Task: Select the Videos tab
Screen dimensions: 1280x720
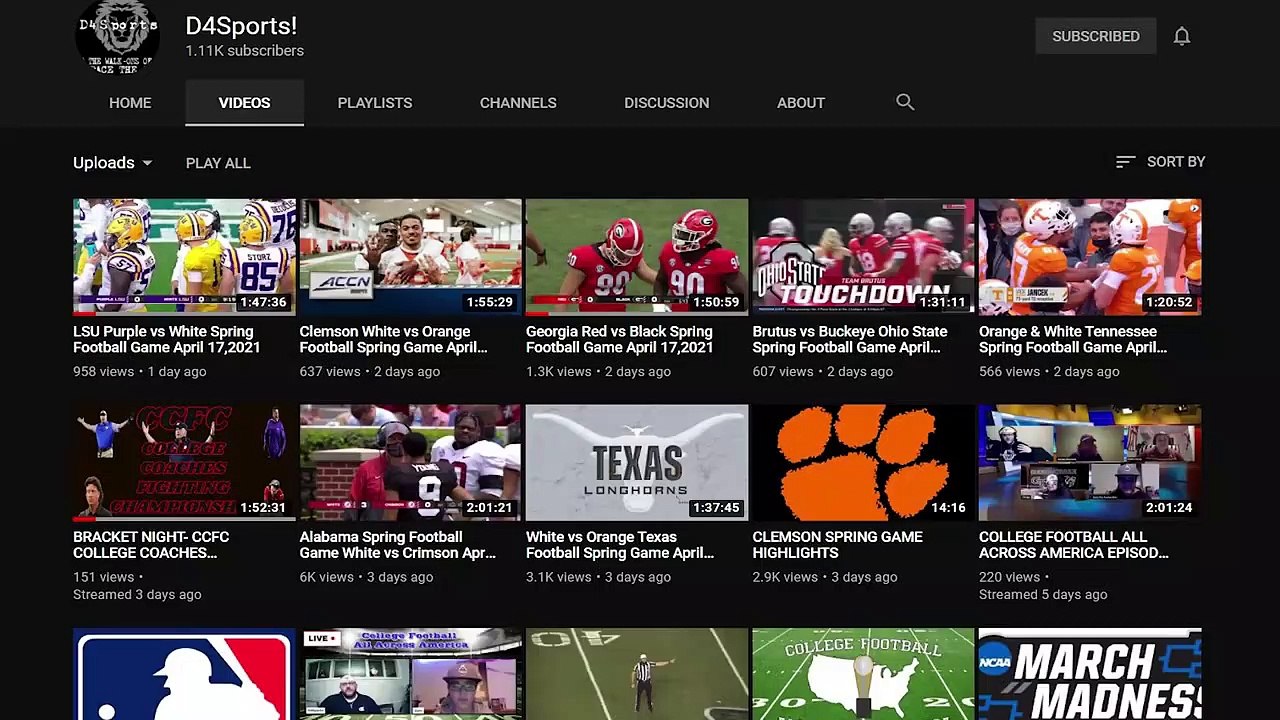Action: pos(244,103)
